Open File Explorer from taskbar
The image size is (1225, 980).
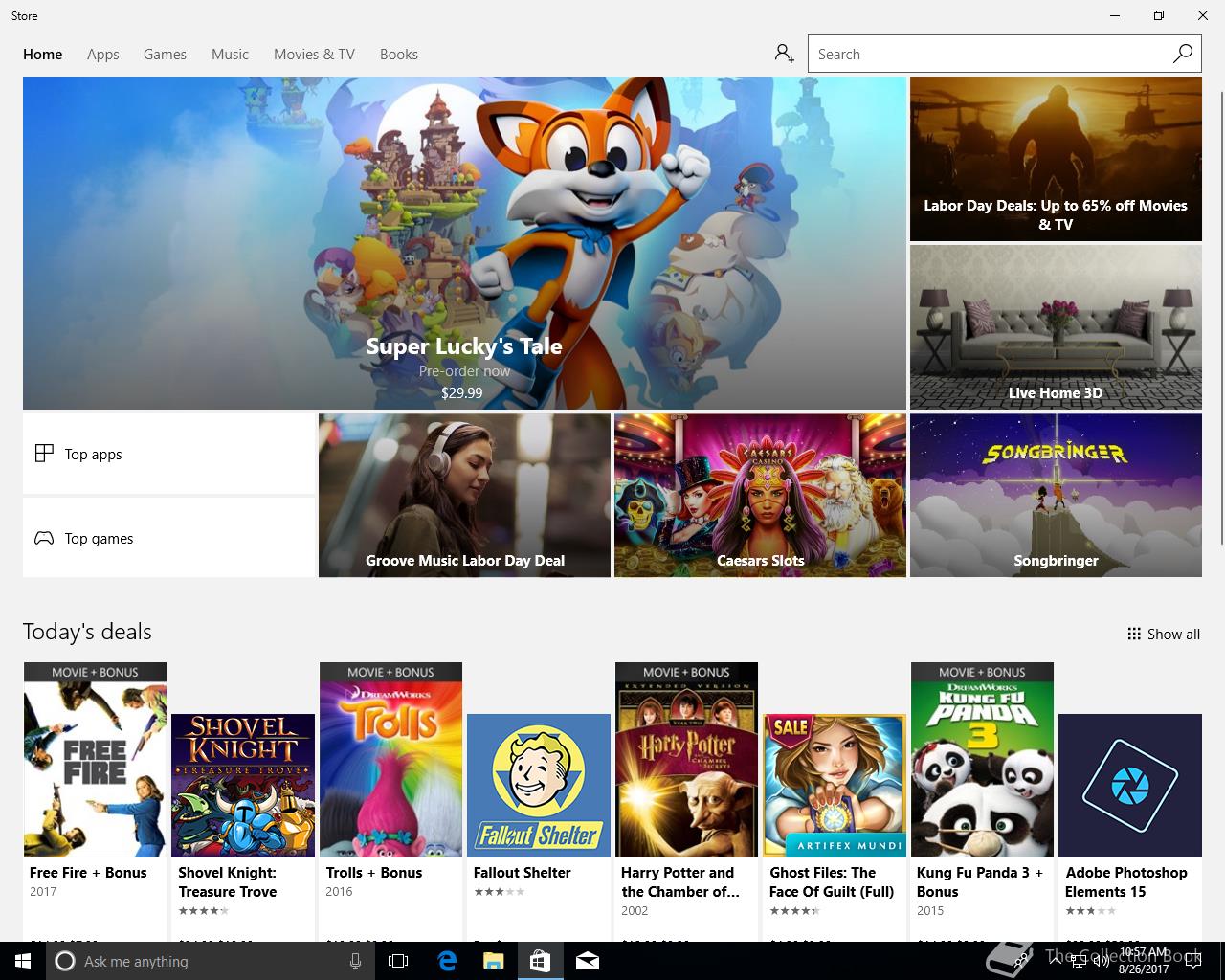[x=493, y=961]
